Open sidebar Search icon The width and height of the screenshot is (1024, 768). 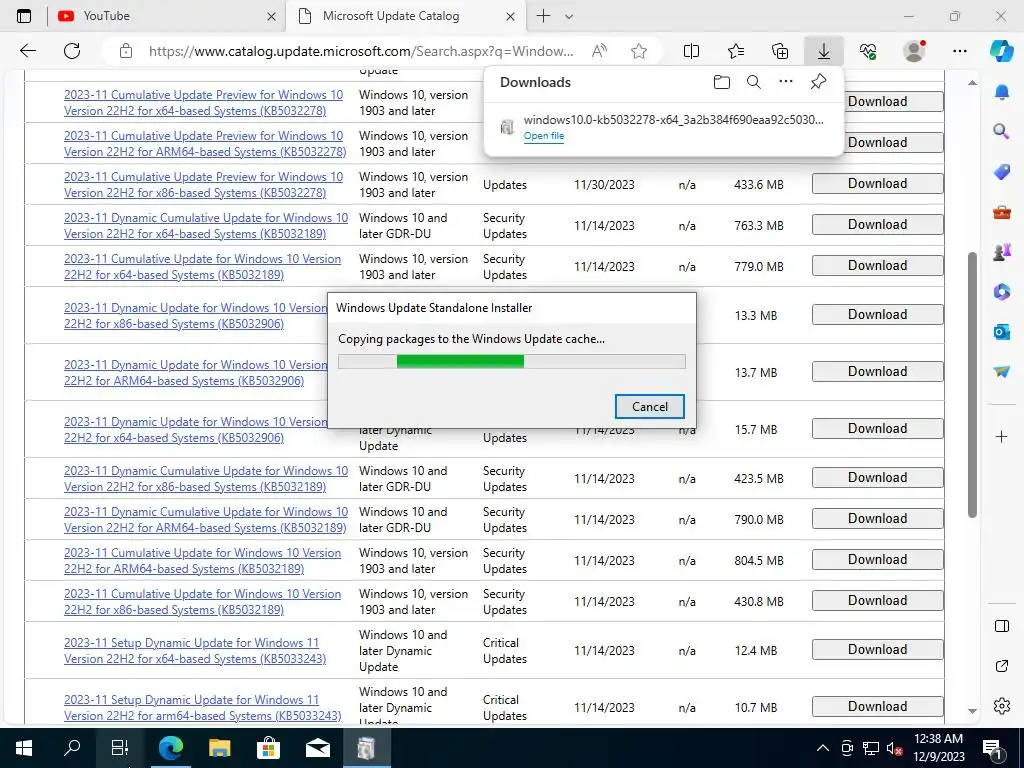(1001, 131)
